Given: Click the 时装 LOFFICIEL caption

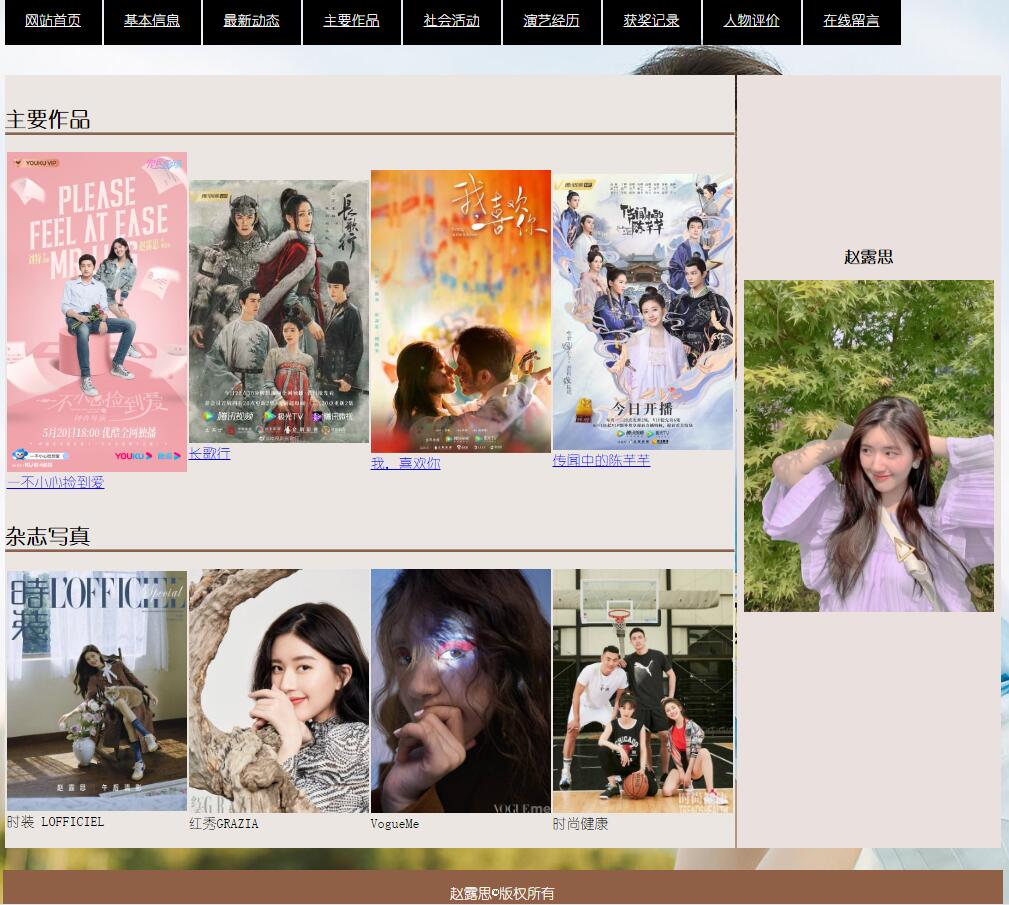Looking at the screenshot, I should tap(55, 822).
